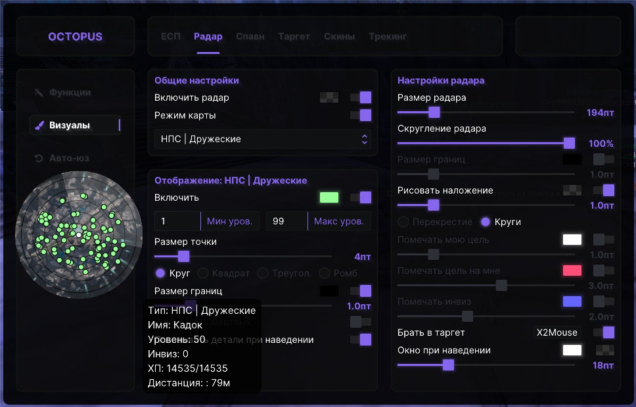Select the Ромб shape radio button

(324, 273)
